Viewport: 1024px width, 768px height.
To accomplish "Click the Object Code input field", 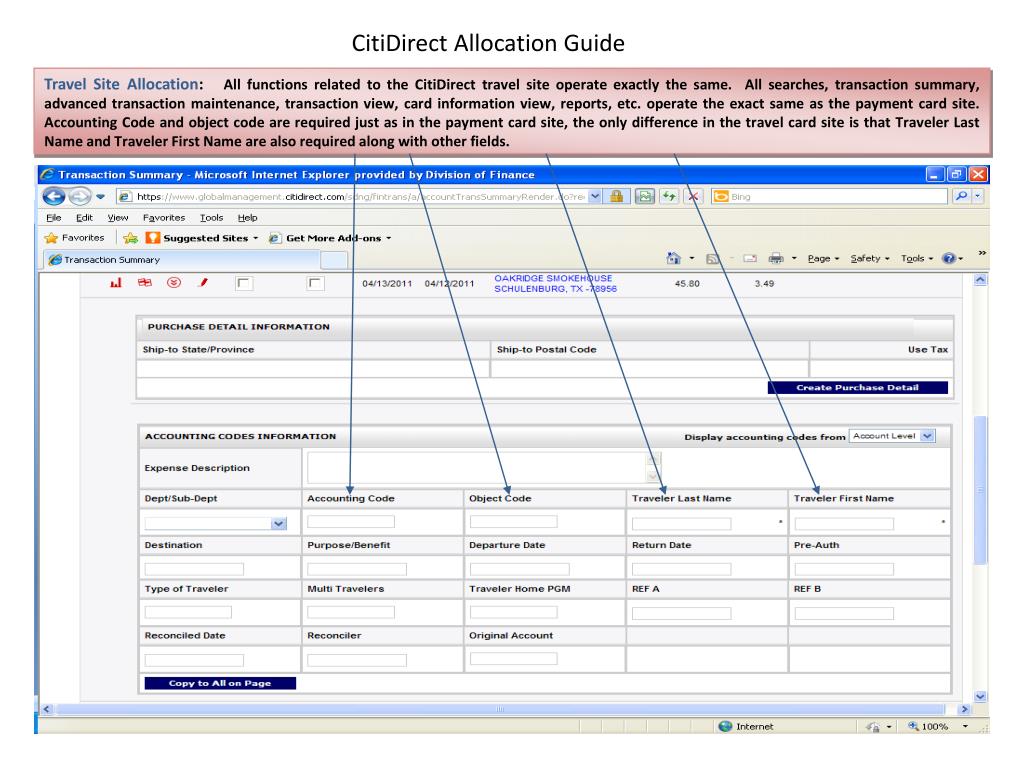I will click(513, 522).
